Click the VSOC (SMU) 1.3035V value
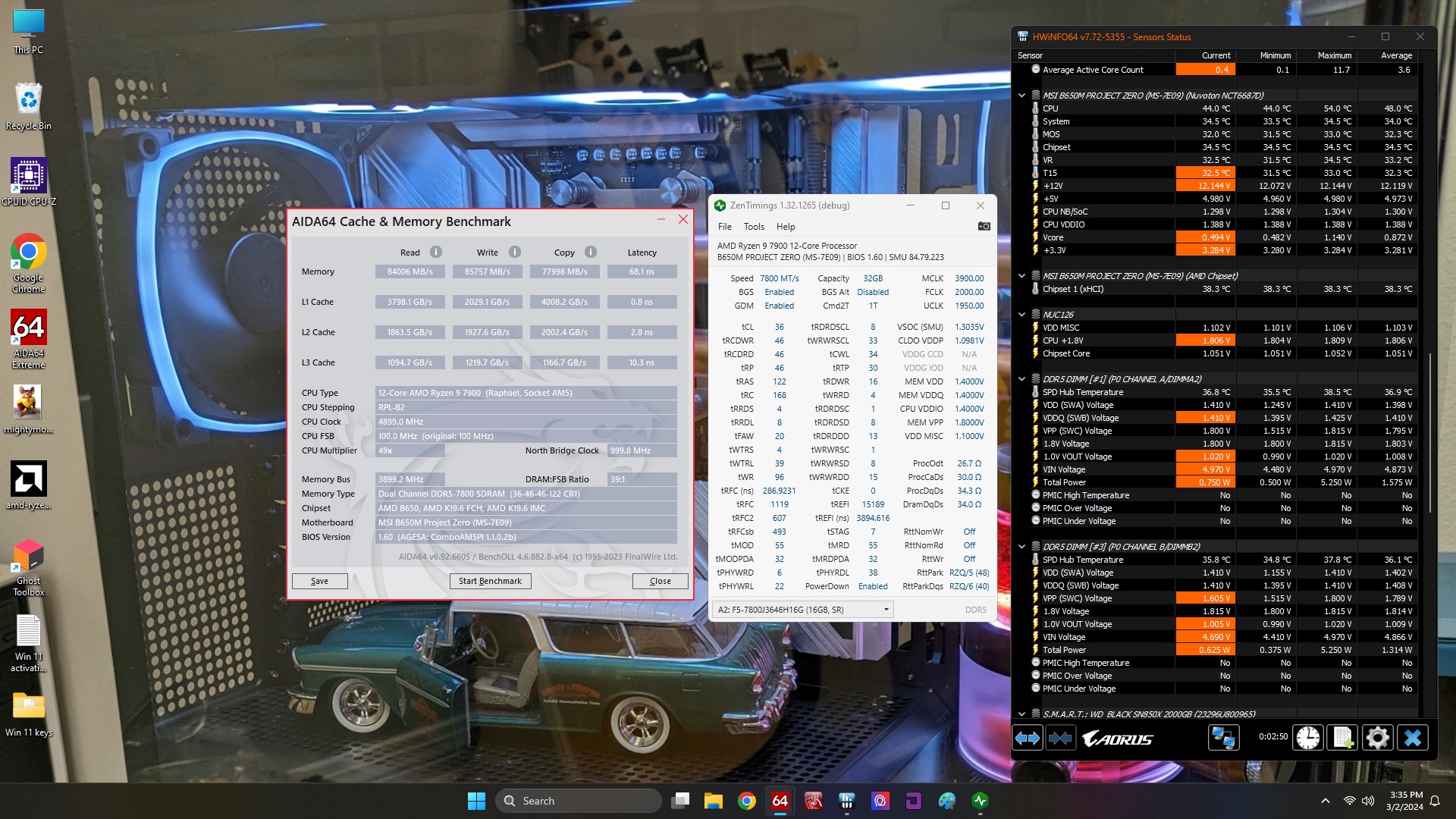Viewport: 1456px width, 819px height. pyautogui.click(x=968, y=327)
